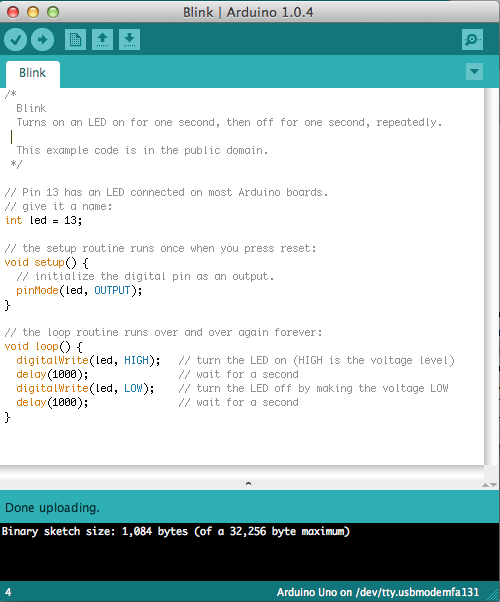This screenshot has height=602, width=500.
Task: Click the comment '// give it a name:'
Action: tap(58, 207)
